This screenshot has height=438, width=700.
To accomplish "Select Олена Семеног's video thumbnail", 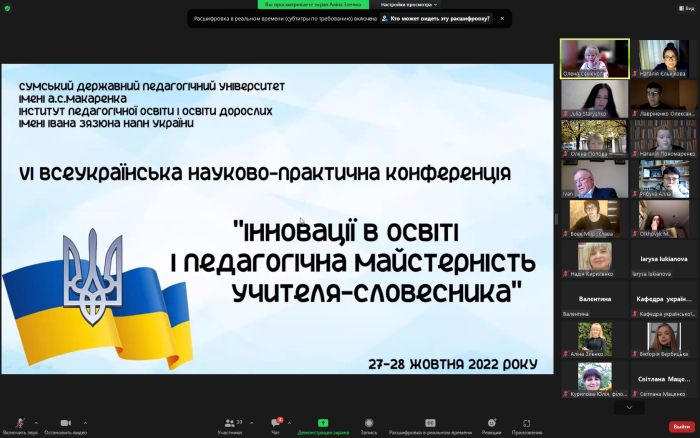I will pos(595,58).
